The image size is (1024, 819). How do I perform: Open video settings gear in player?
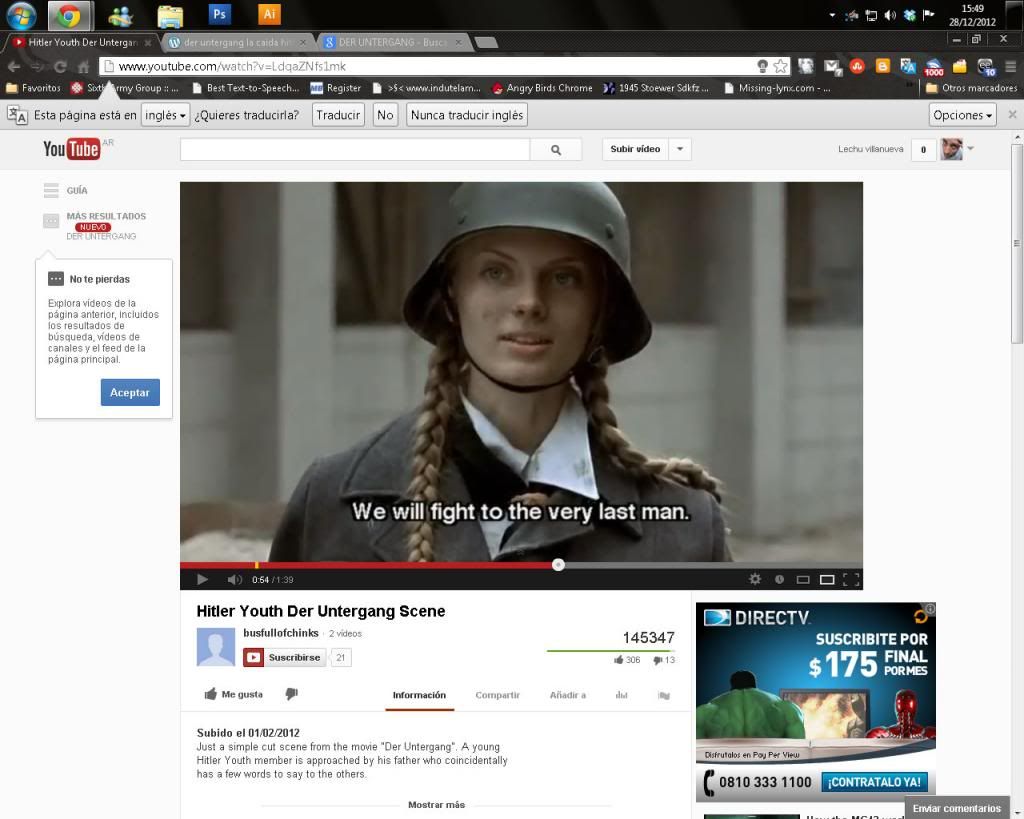click(x=755, y=579)
